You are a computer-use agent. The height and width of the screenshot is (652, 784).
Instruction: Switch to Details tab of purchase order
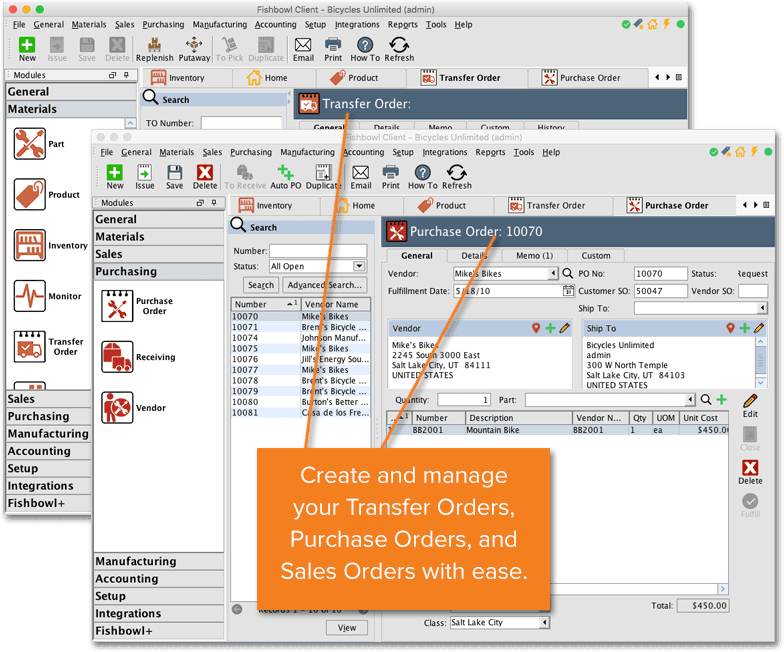click(474, 256)
